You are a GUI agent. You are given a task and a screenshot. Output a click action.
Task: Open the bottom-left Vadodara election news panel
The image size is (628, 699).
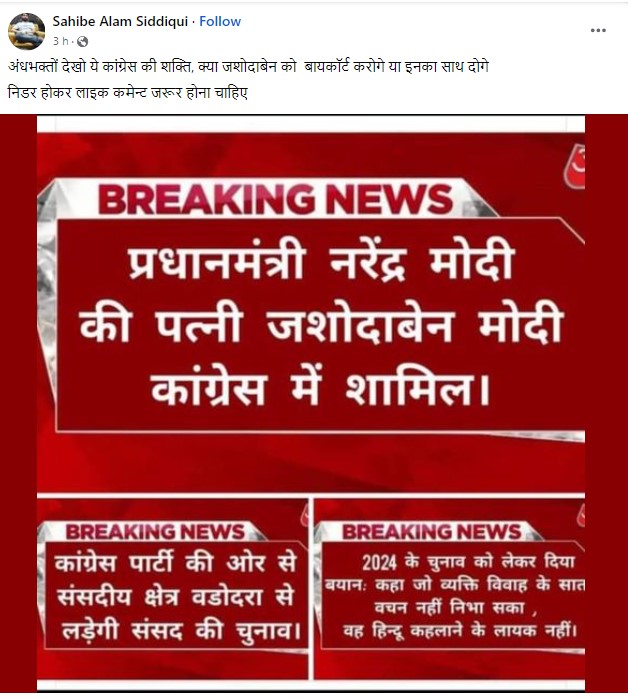(x=172, y=587)
